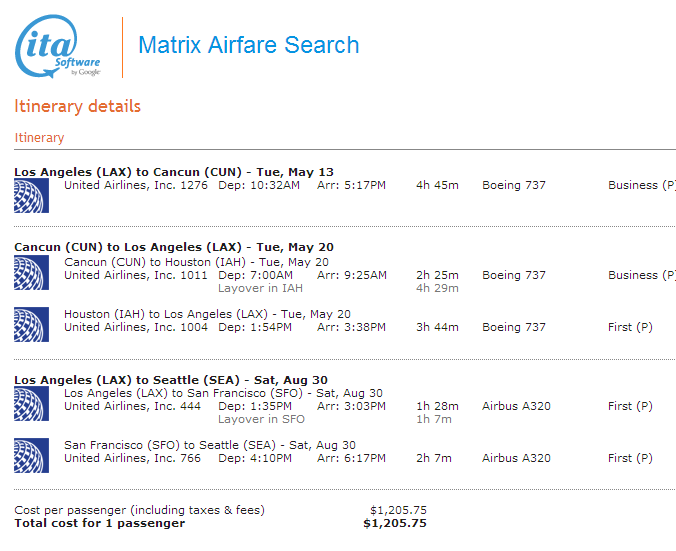Screen dimensions: 676x551
Task: Click Houston to Los Angeles segment title
Action: pyautogui.click(x=207, y=314)
